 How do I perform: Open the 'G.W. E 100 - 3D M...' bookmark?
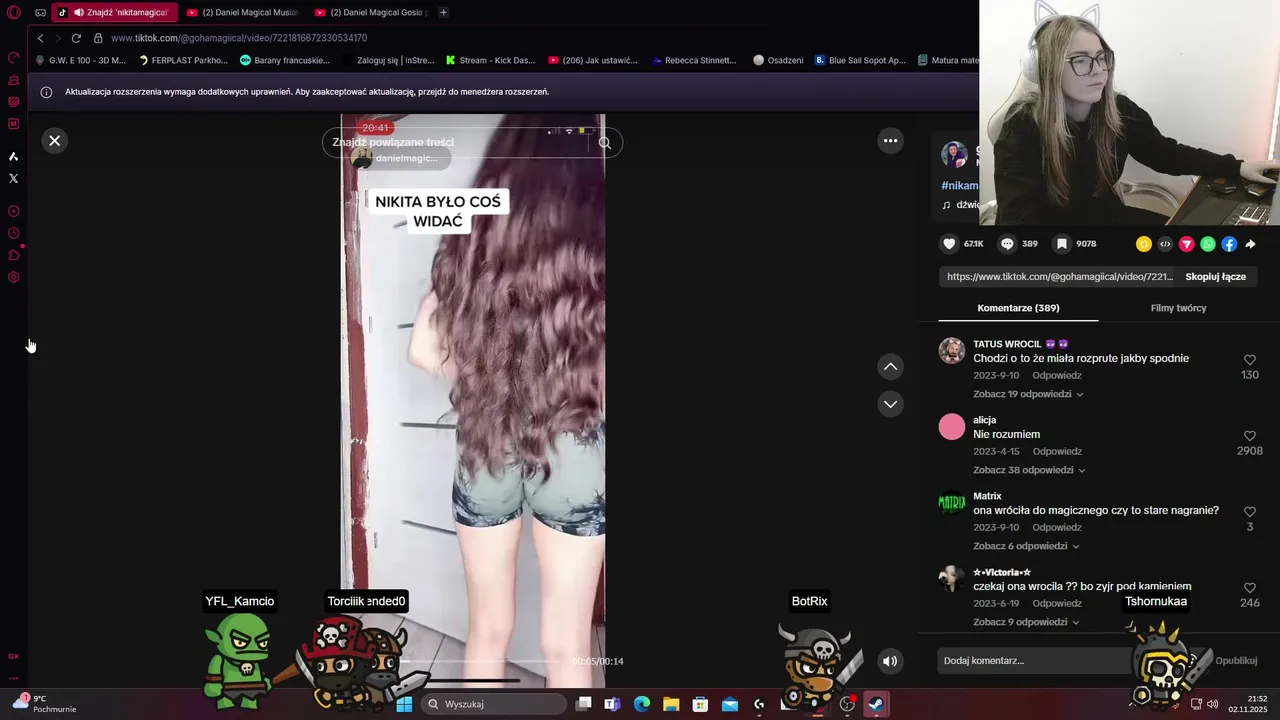pos(79,60)
